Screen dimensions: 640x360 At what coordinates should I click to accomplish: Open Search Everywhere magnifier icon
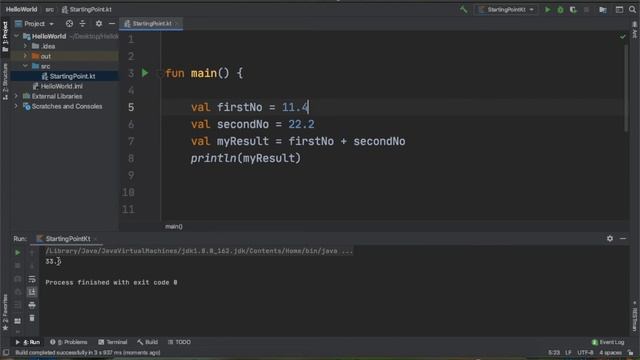632,9
